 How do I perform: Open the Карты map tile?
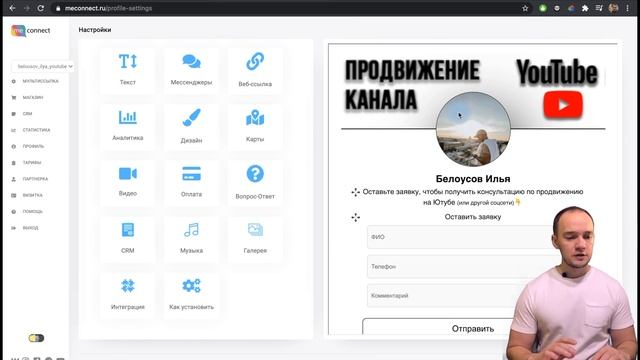click(x=255, y=127)
